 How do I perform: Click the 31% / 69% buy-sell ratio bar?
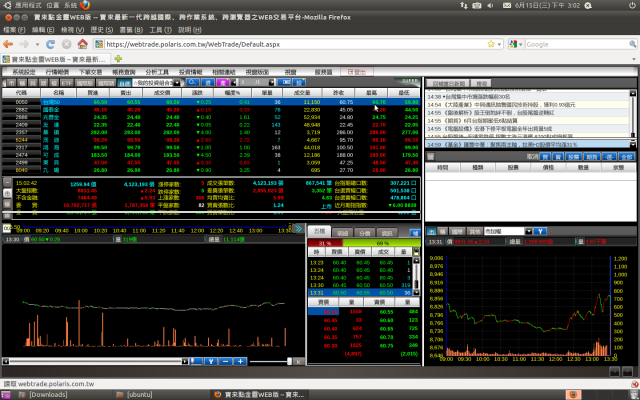[x=364, y=243]
